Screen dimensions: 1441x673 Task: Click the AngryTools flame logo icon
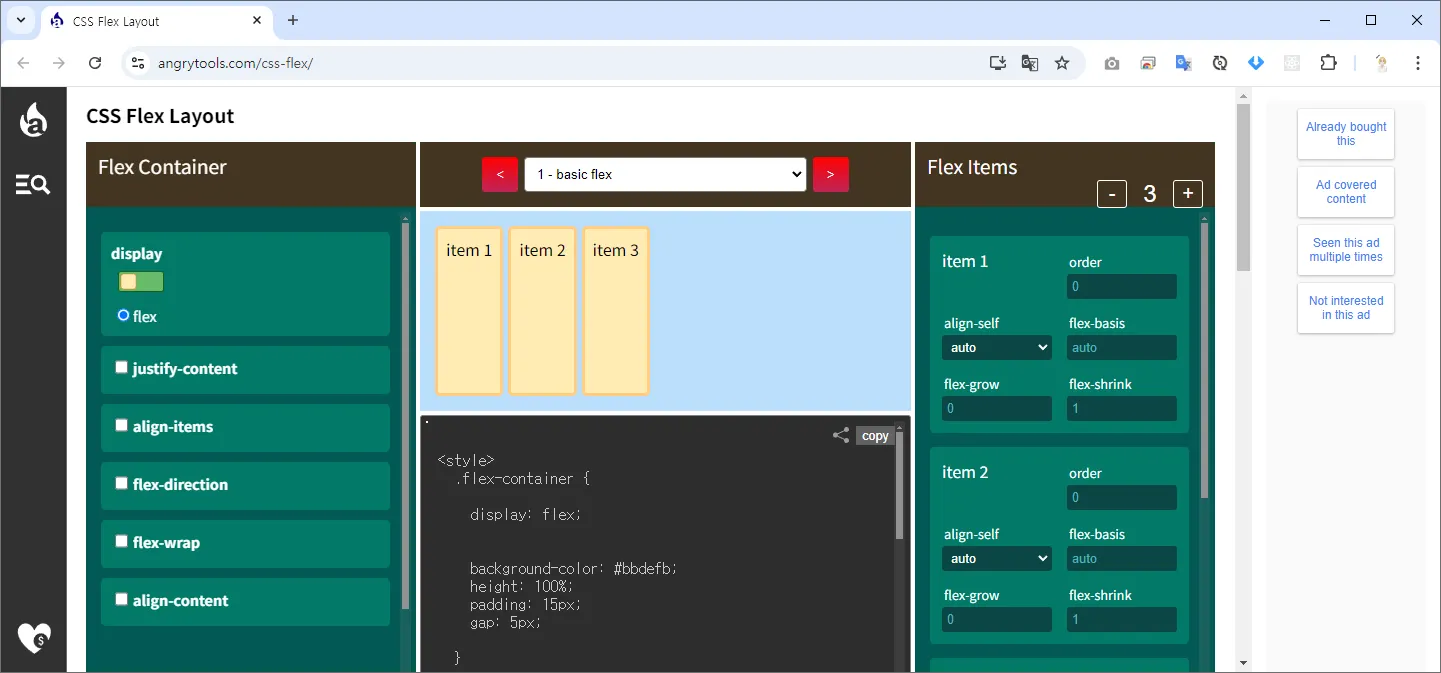click(33, 120)
